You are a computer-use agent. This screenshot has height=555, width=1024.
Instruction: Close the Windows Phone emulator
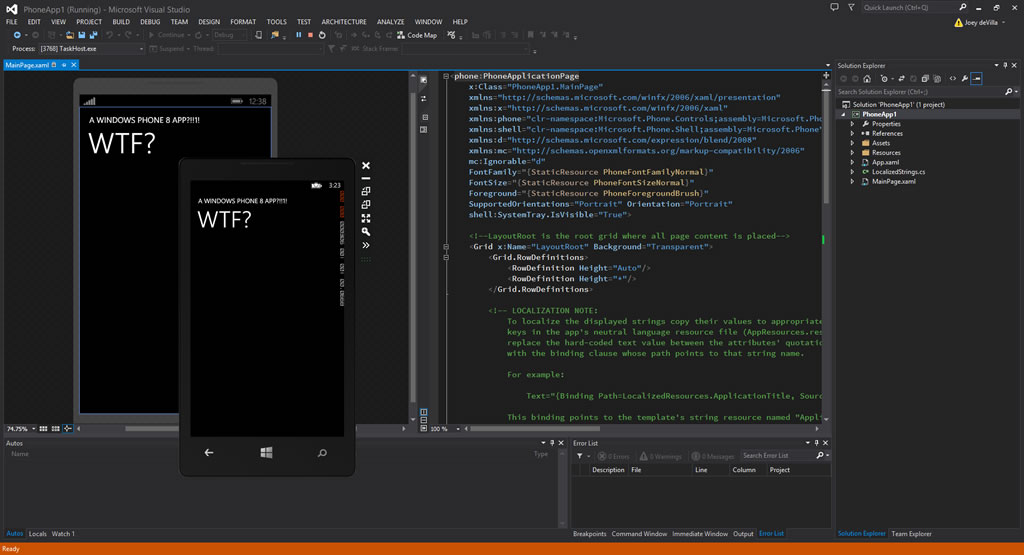[x=366, y=166]
